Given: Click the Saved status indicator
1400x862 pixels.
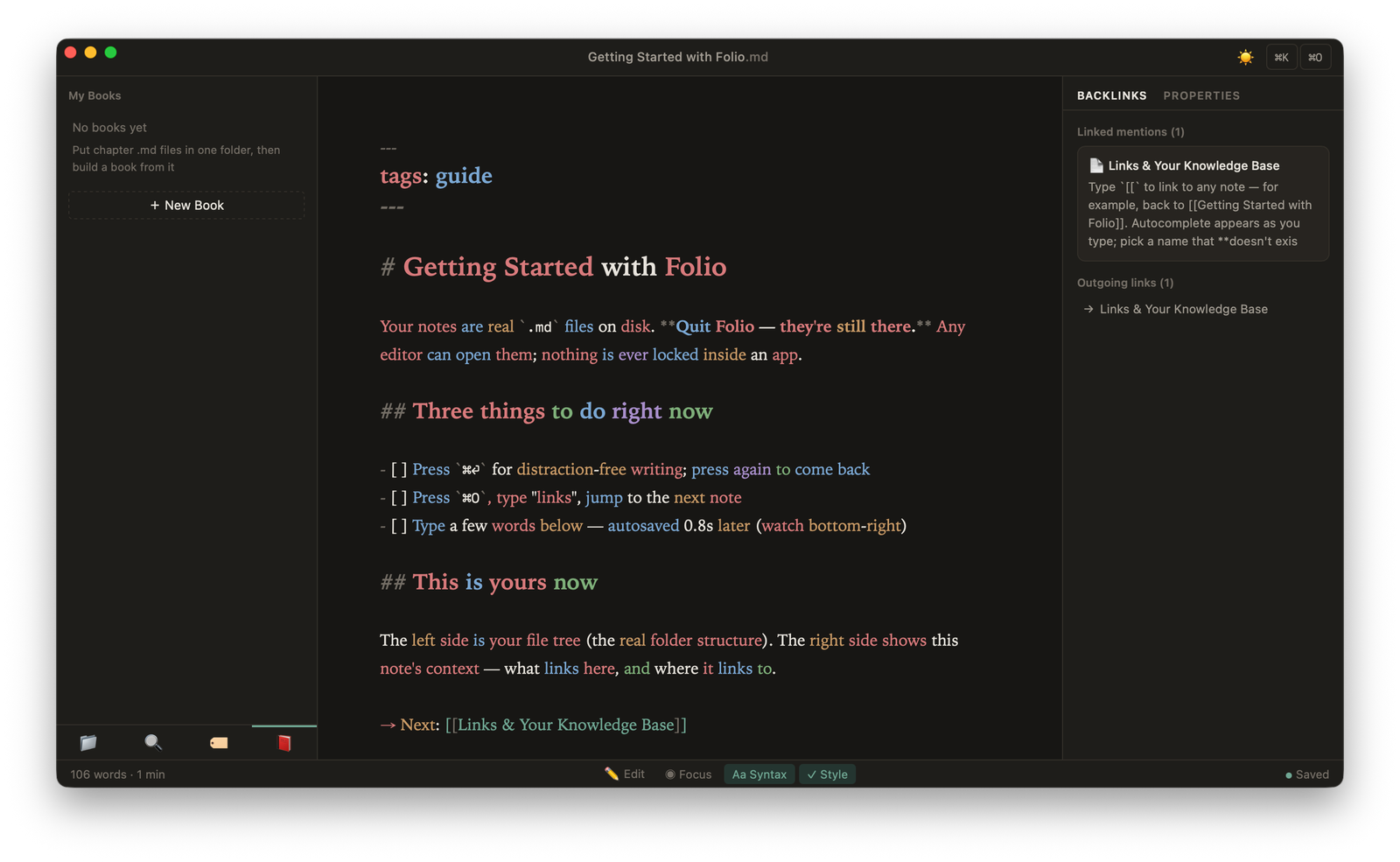Looking at the screenshot, I should click(1306, 774).
